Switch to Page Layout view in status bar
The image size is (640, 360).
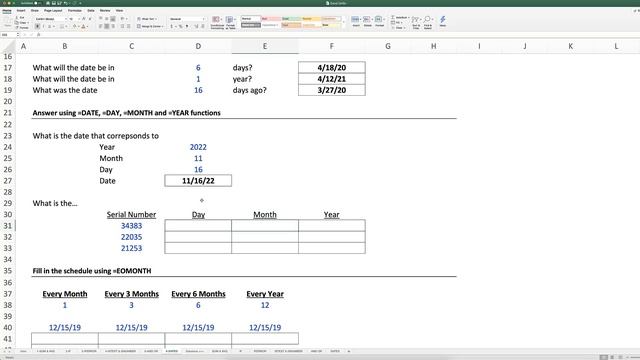point(612,357)
